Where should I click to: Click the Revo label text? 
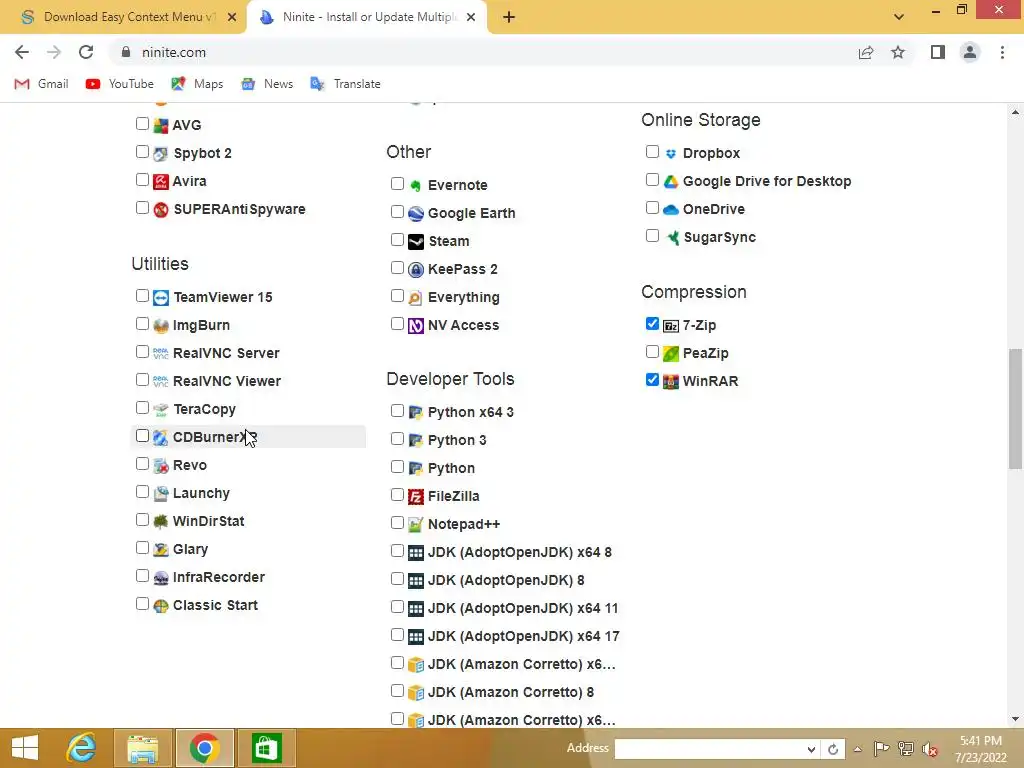[190, 466]
